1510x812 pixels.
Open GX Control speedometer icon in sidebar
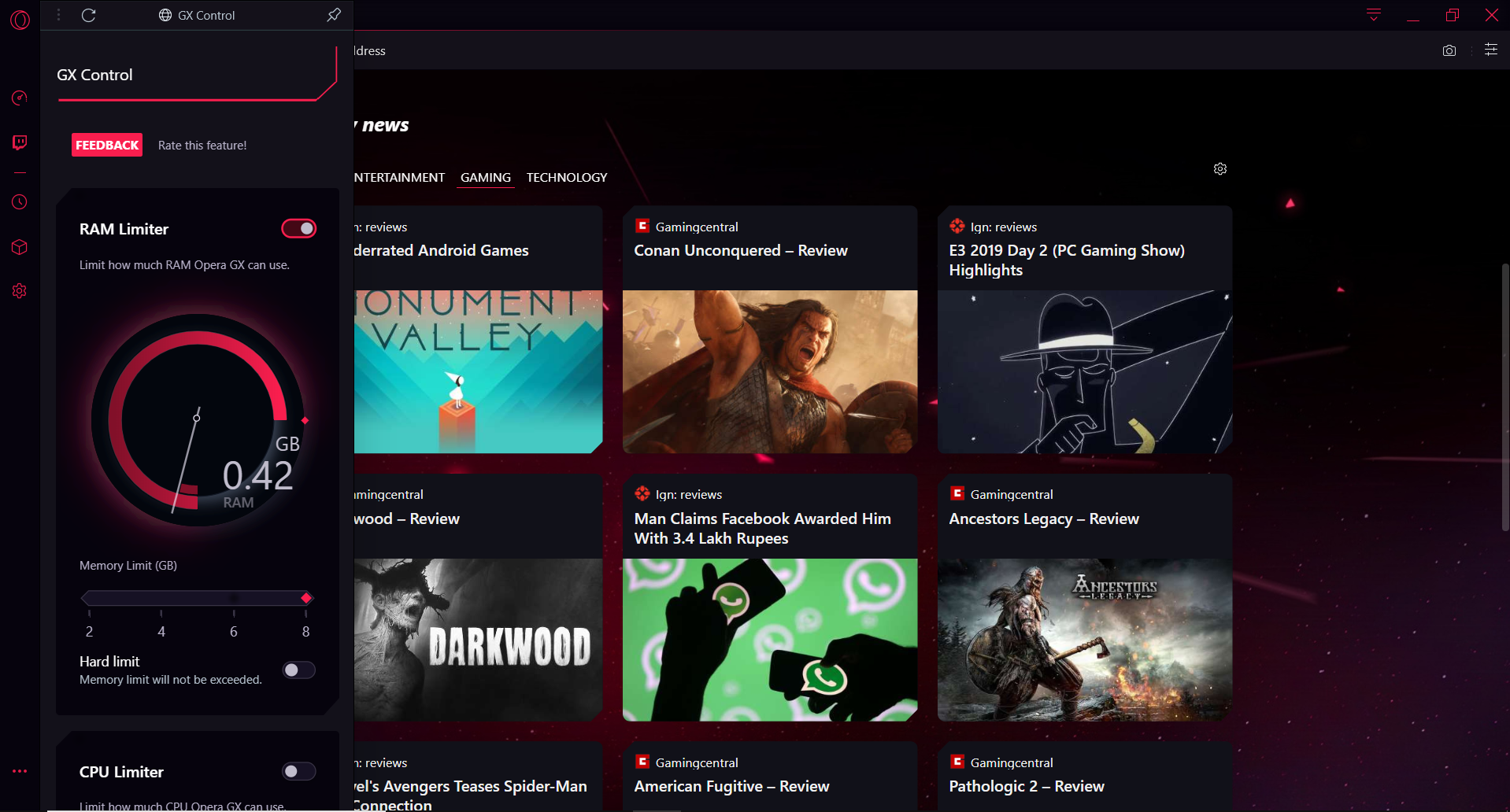point(20,98)
